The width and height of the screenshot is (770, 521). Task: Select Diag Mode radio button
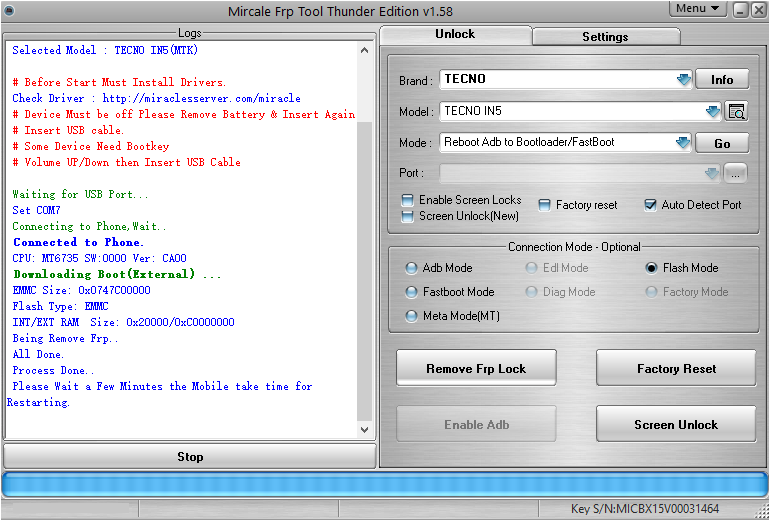tap(531, 292)
